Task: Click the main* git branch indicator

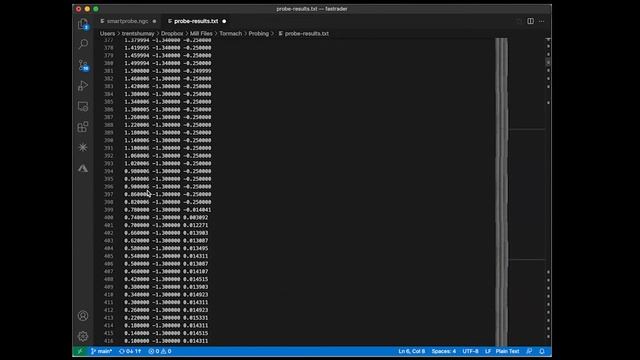Action: click(x=101, y=351)
